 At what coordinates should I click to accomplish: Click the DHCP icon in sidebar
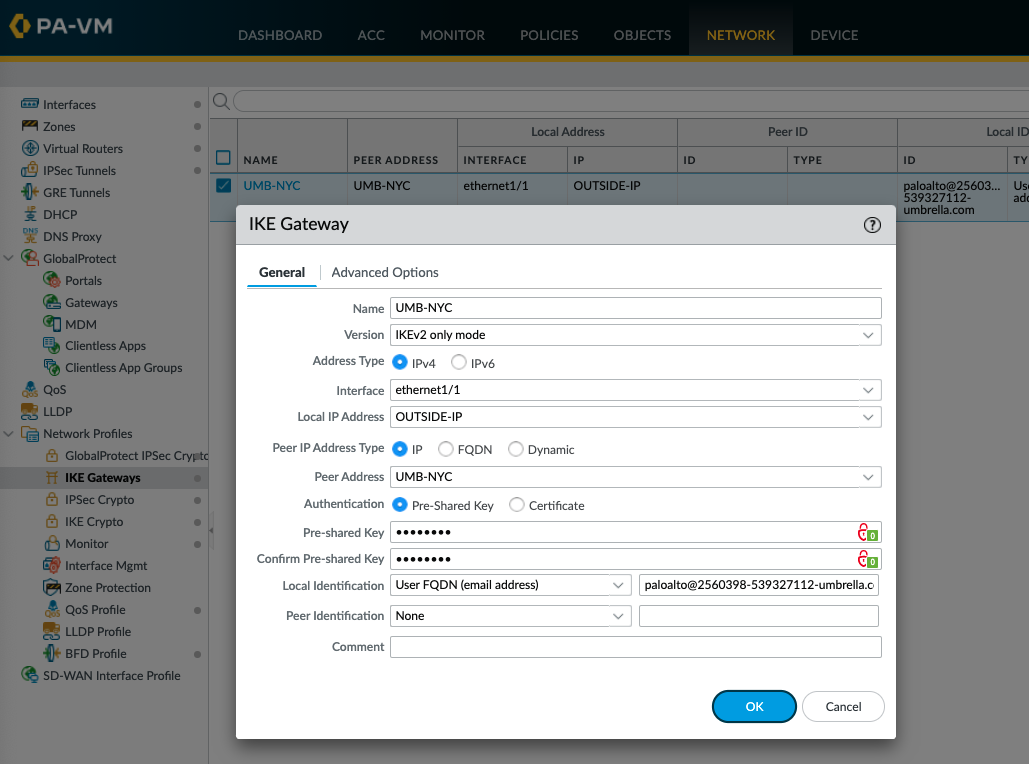pyautogui.click(x=30, y=214)
